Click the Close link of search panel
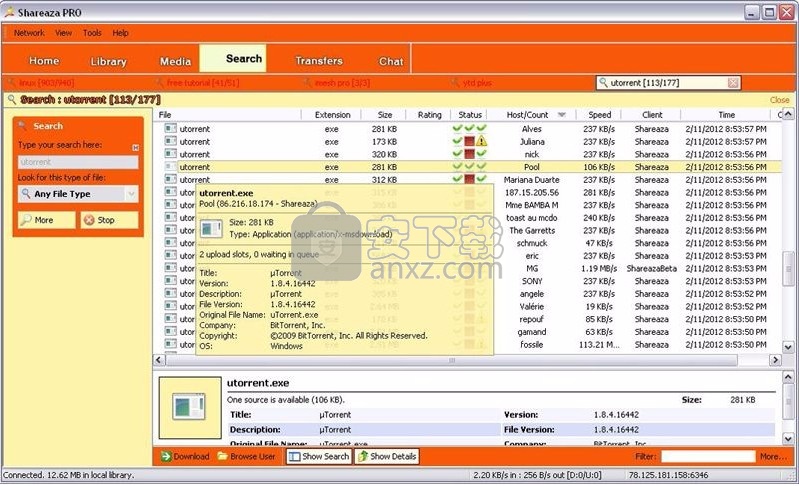799x486 pixels. (x=779, y=100)
